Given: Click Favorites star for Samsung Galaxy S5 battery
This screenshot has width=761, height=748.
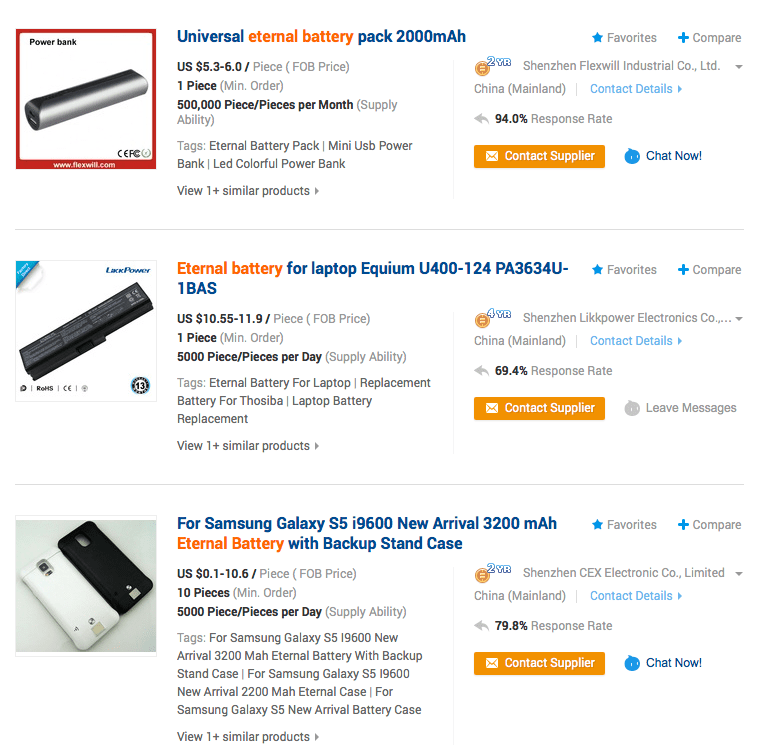Looking at the screenshot, I should pos(597,524).
